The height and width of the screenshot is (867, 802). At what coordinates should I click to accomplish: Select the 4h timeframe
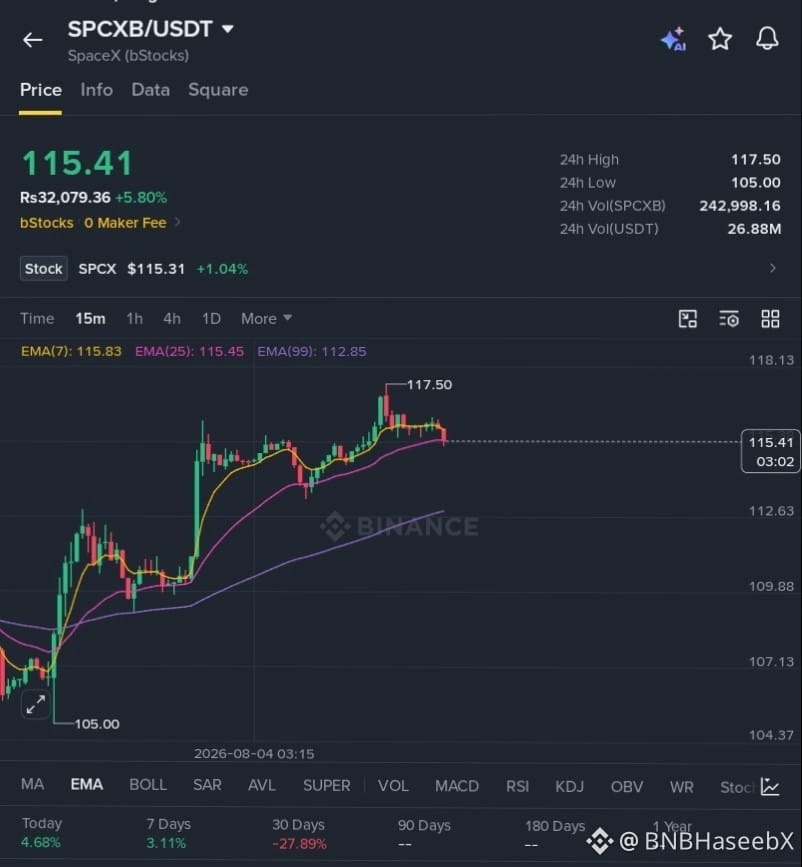172,318
